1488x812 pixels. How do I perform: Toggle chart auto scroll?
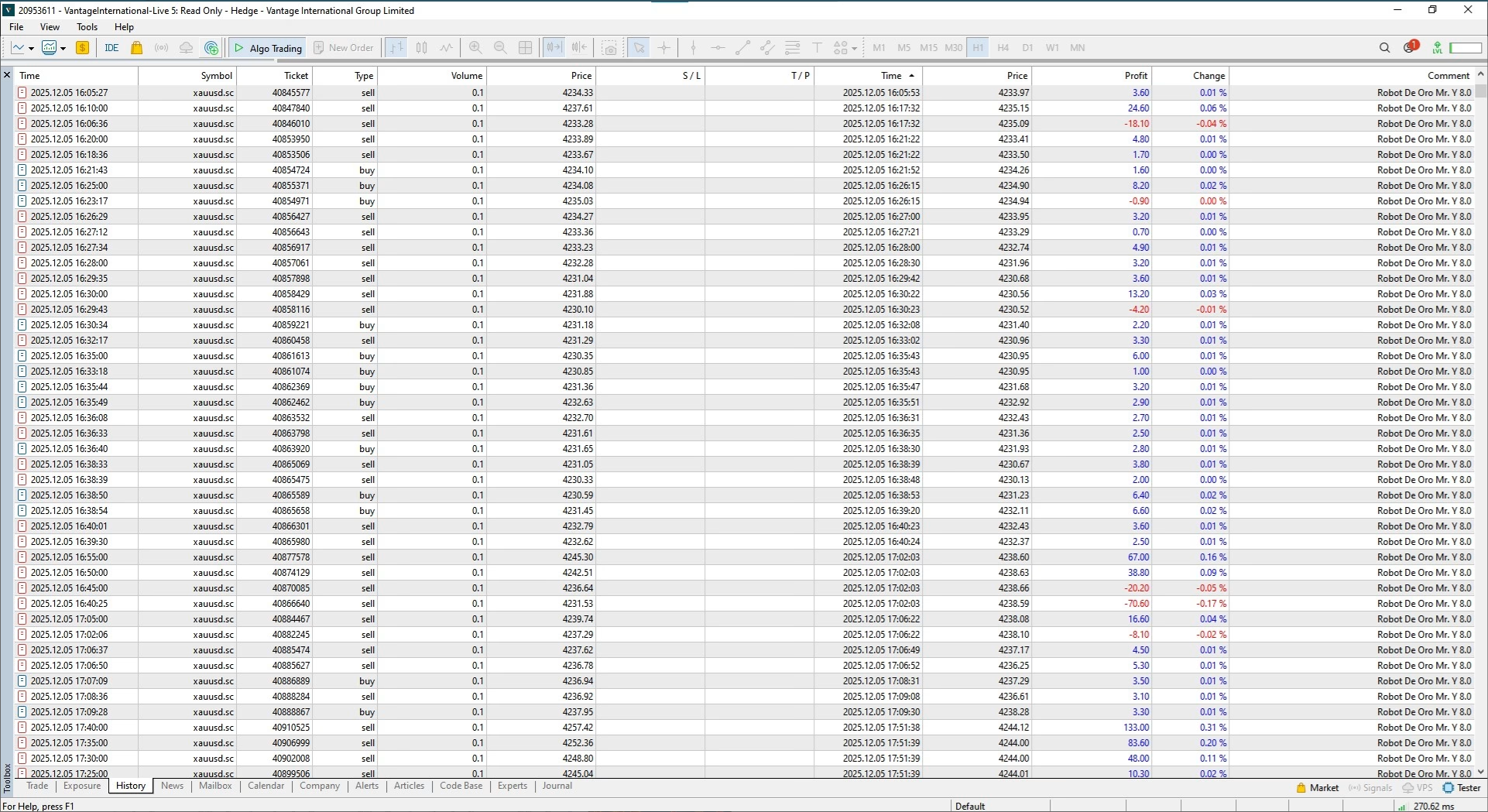click(x=554, y=48)
